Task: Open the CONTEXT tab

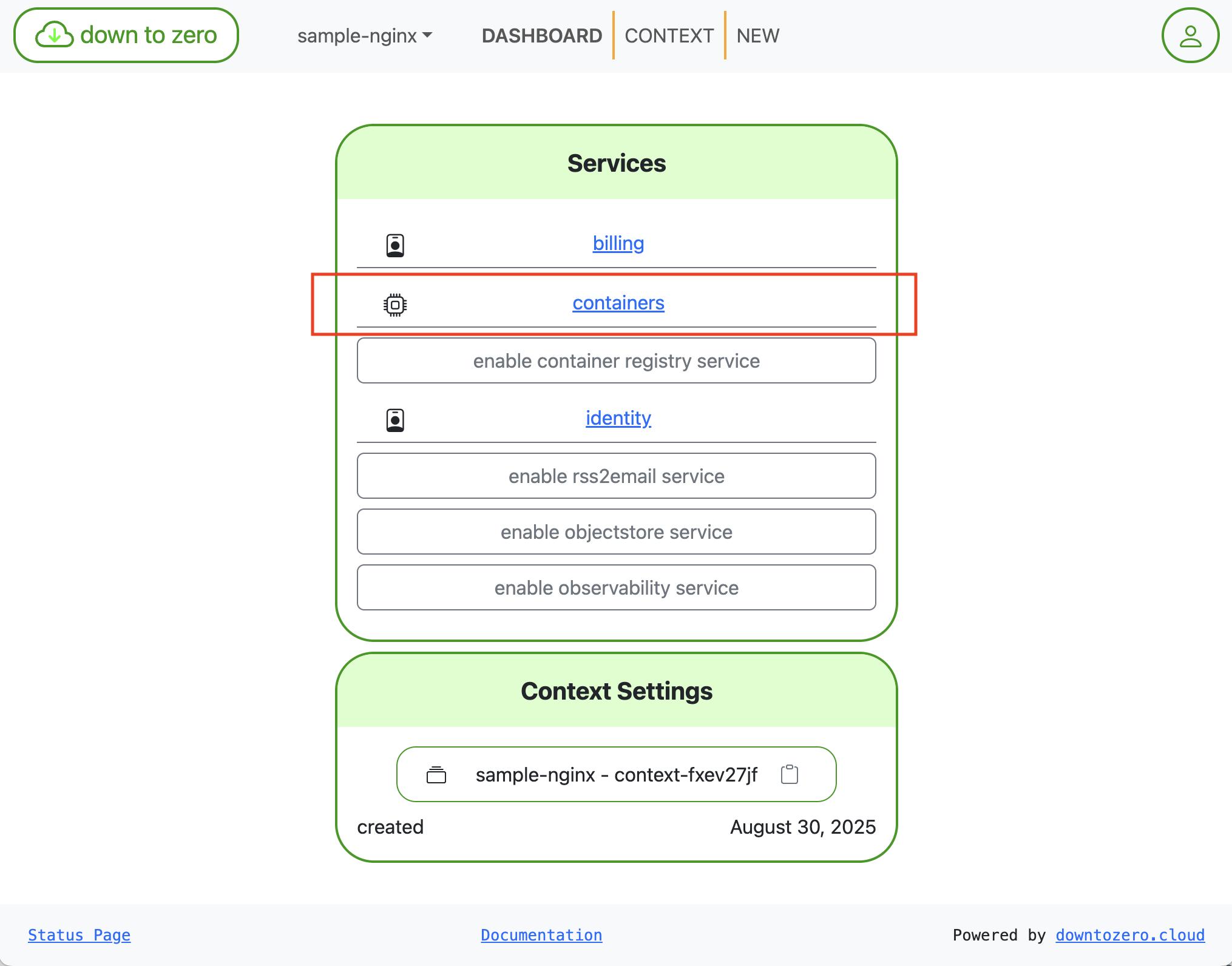Action: 669,36
